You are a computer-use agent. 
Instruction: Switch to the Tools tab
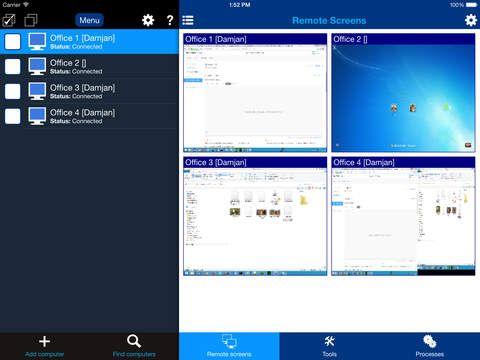(x=329, y=346)
